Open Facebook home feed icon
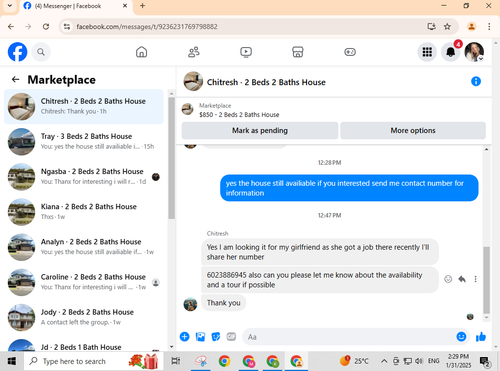500x371 pixels. (141, 52)
